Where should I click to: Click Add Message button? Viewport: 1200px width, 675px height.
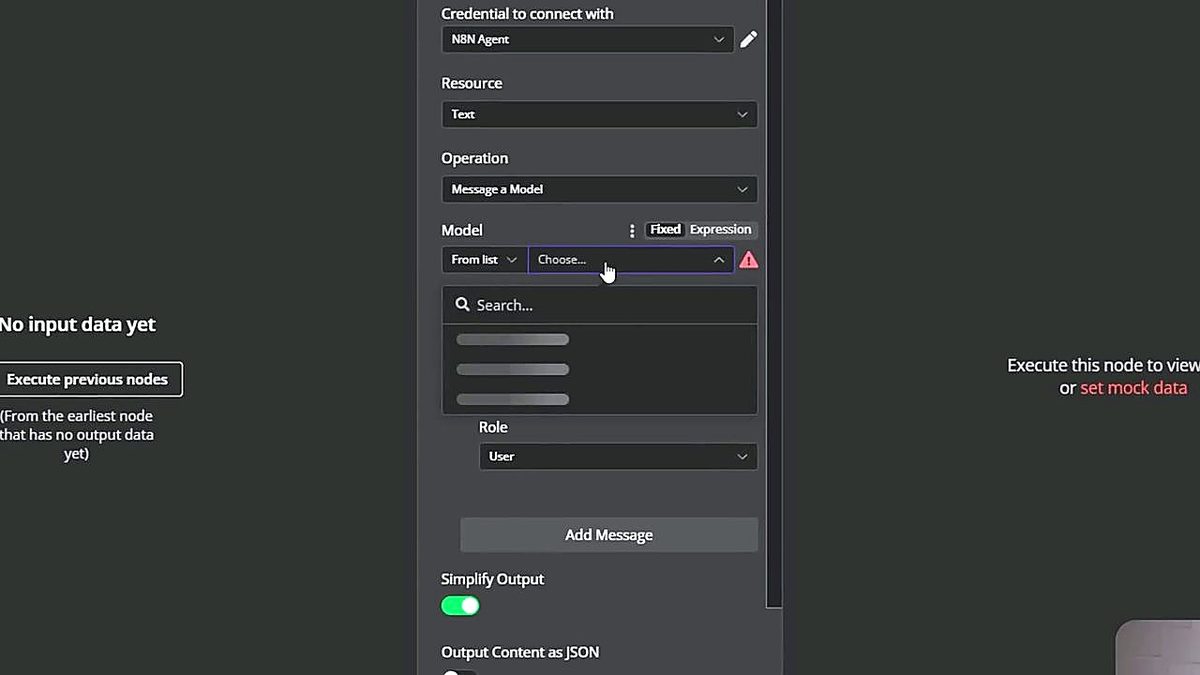coord(609,535)
